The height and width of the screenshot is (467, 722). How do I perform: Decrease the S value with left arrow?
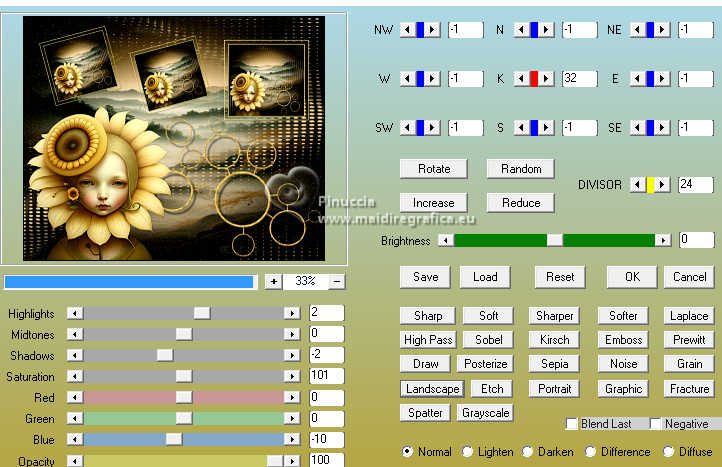(521, 128)
